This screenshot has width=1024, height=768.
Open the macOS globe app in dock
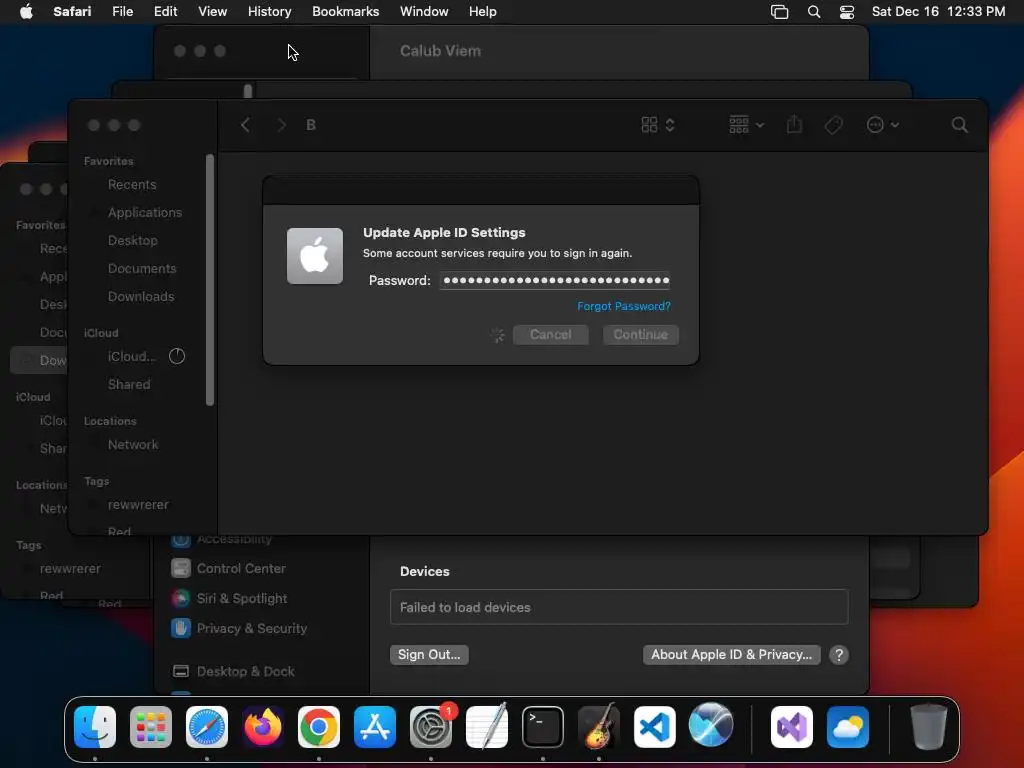[x=711, y=725]
